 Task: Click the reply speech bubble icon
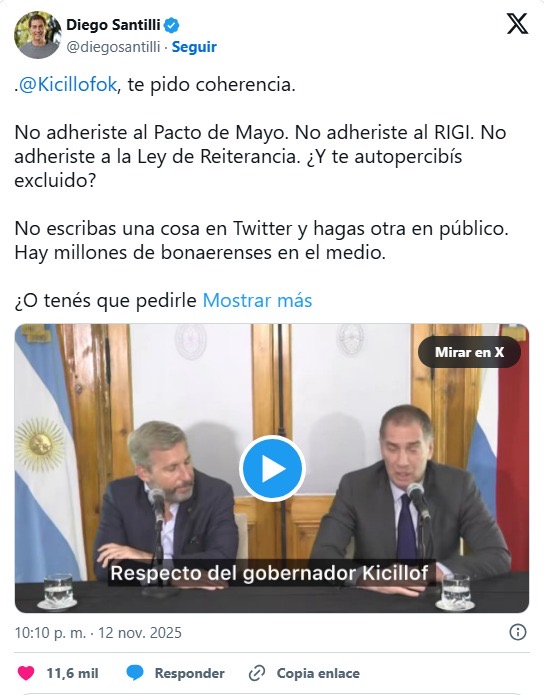(x=135, y=673)
